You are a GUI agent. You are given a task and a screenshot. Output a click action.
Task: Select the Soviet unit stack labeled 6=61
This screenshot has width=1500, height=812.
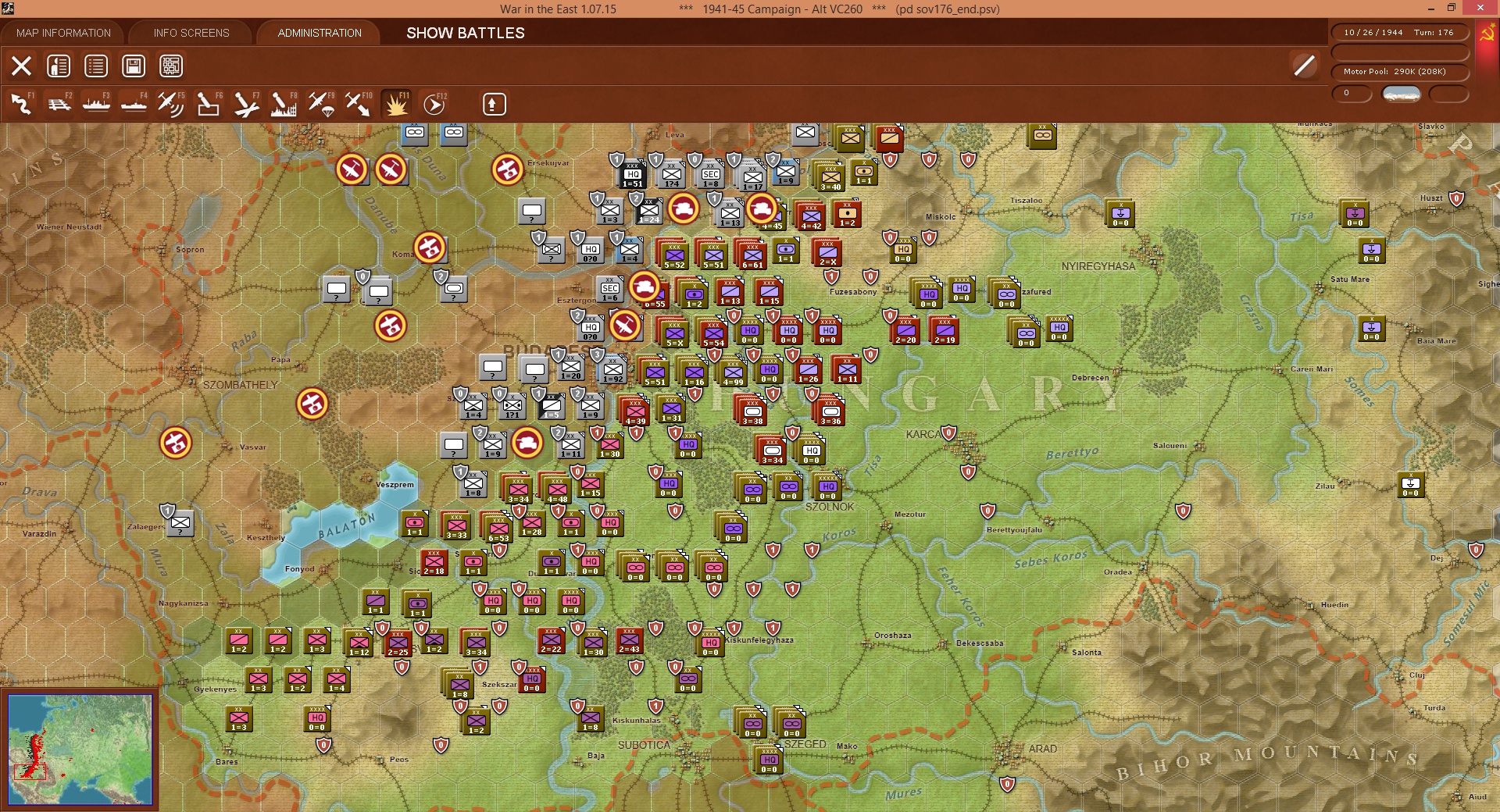[752, 255]
